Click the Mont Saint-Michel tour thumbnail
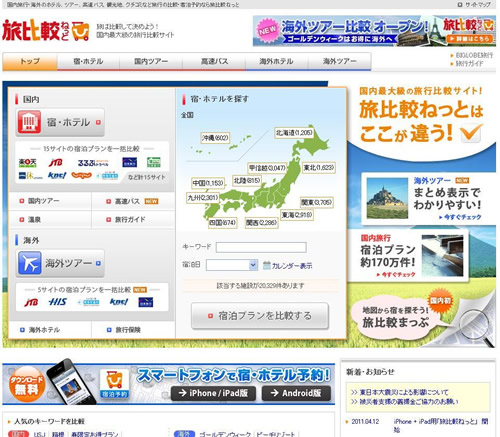This screenshot has width=500, height=437. [x=387, y=198]
